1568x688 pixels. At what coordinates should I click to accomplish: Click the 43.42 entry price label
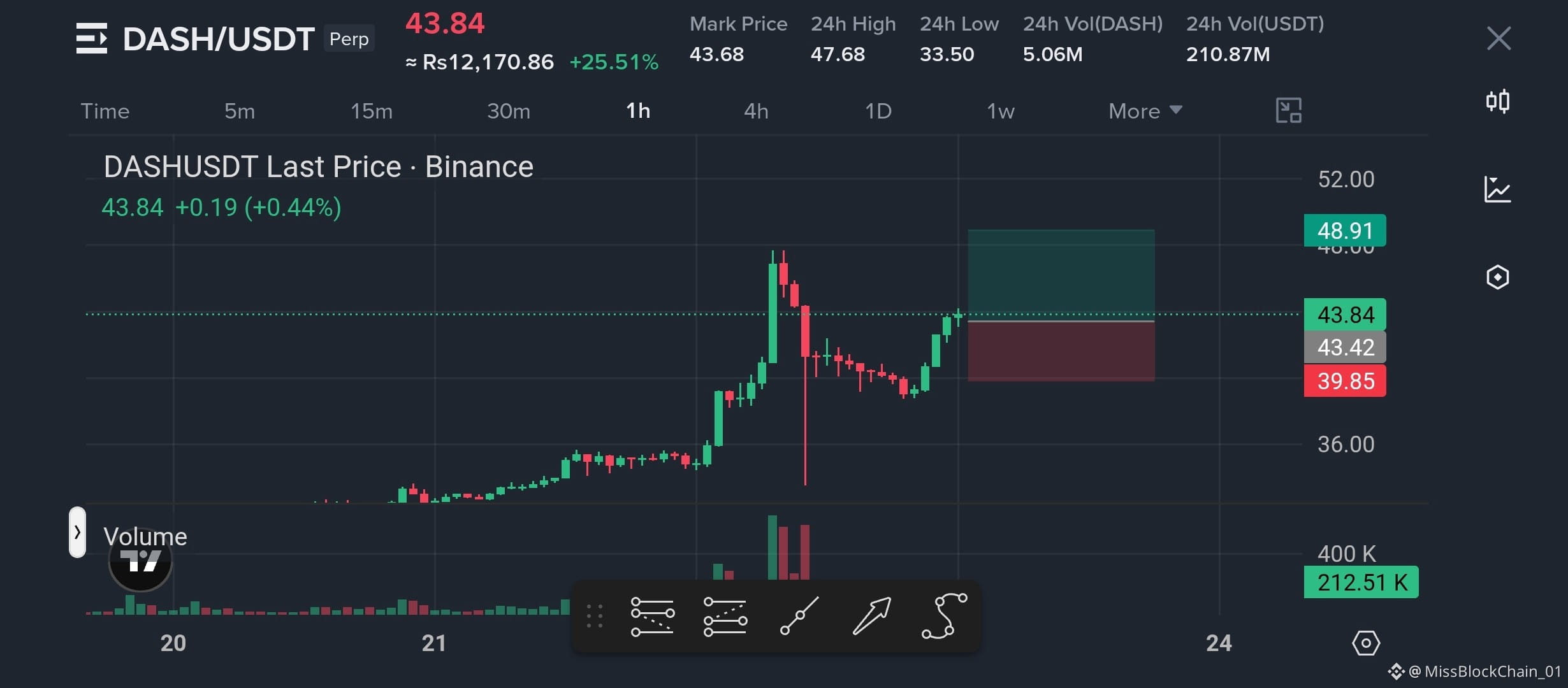(1345, 347)
